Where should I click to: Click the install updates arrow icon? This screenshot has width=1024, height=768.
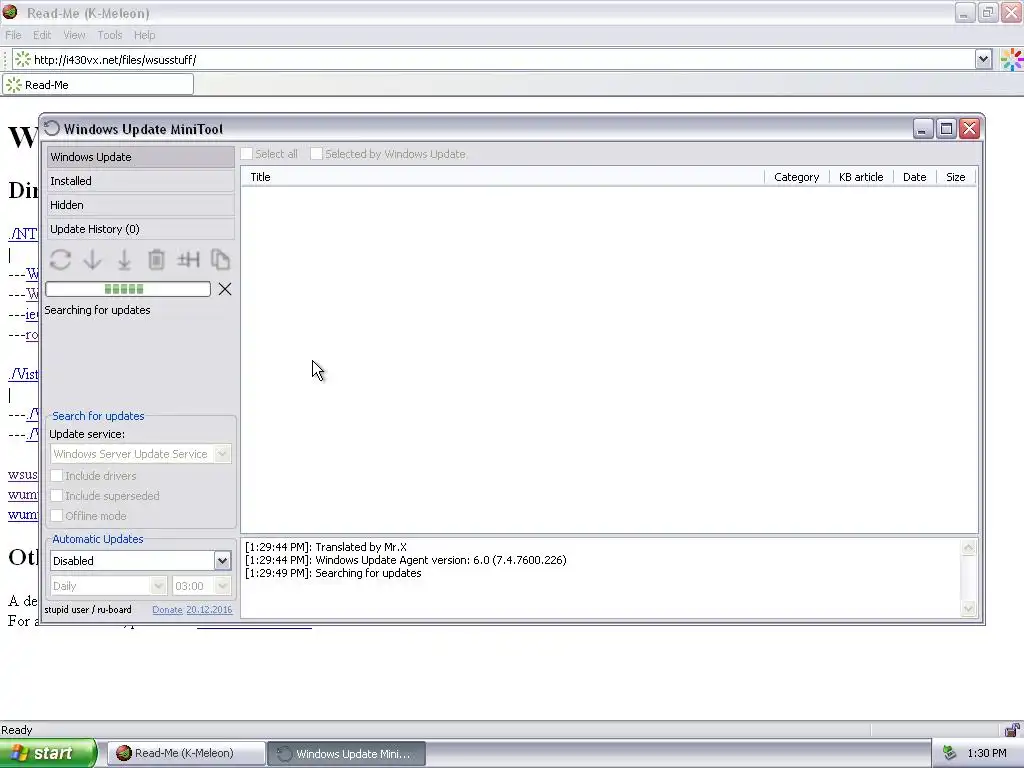click(x=124, y=260)
